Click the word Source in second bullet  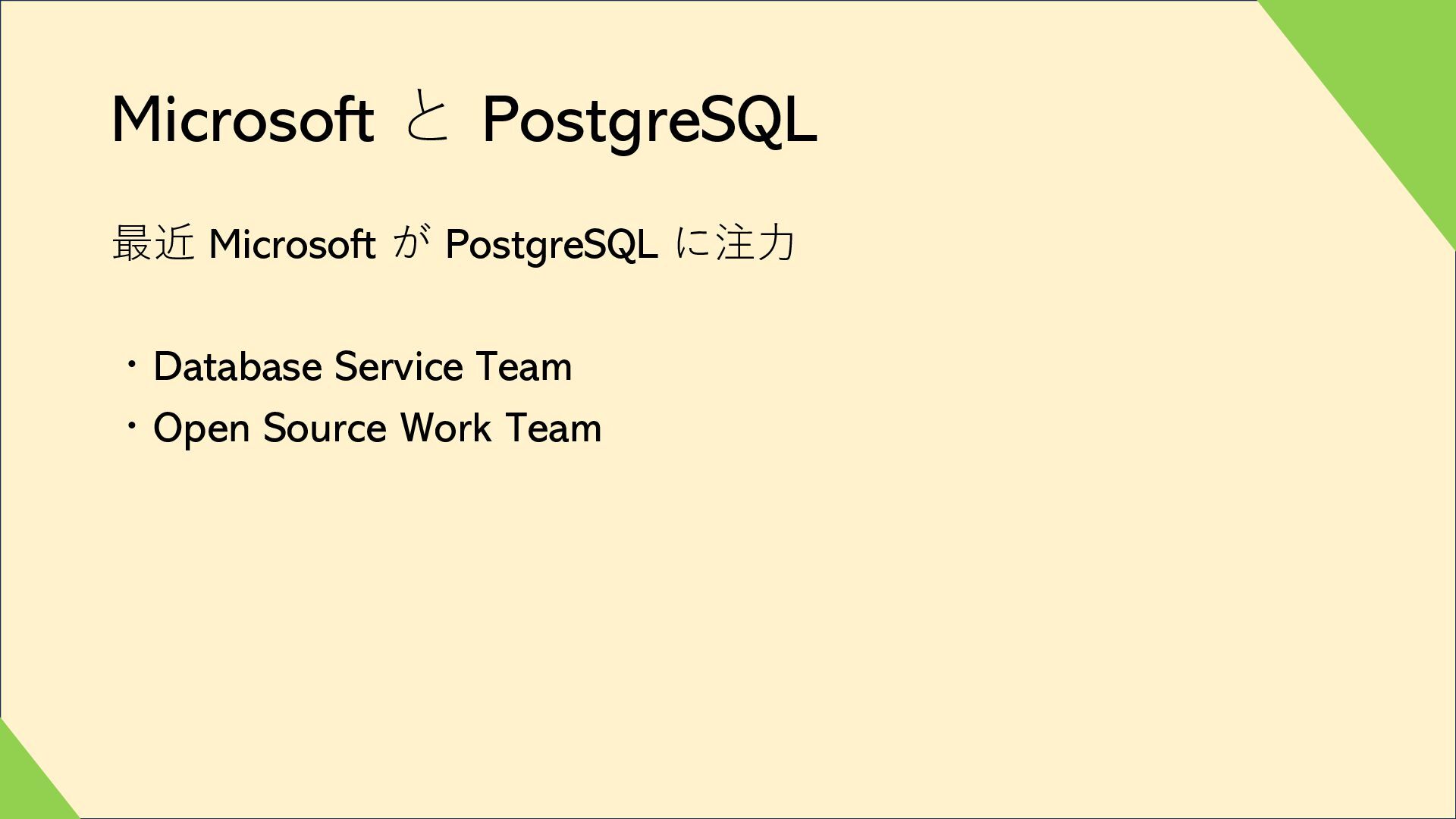pos(325,428)
